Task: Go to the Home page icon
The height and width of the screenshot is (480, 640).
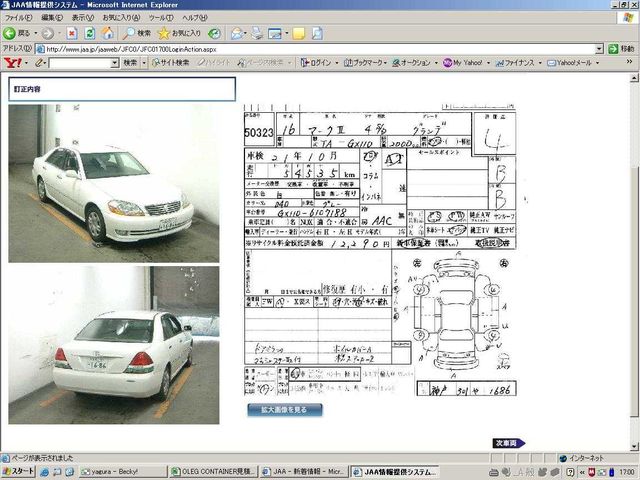Action: tap(108, 33)
